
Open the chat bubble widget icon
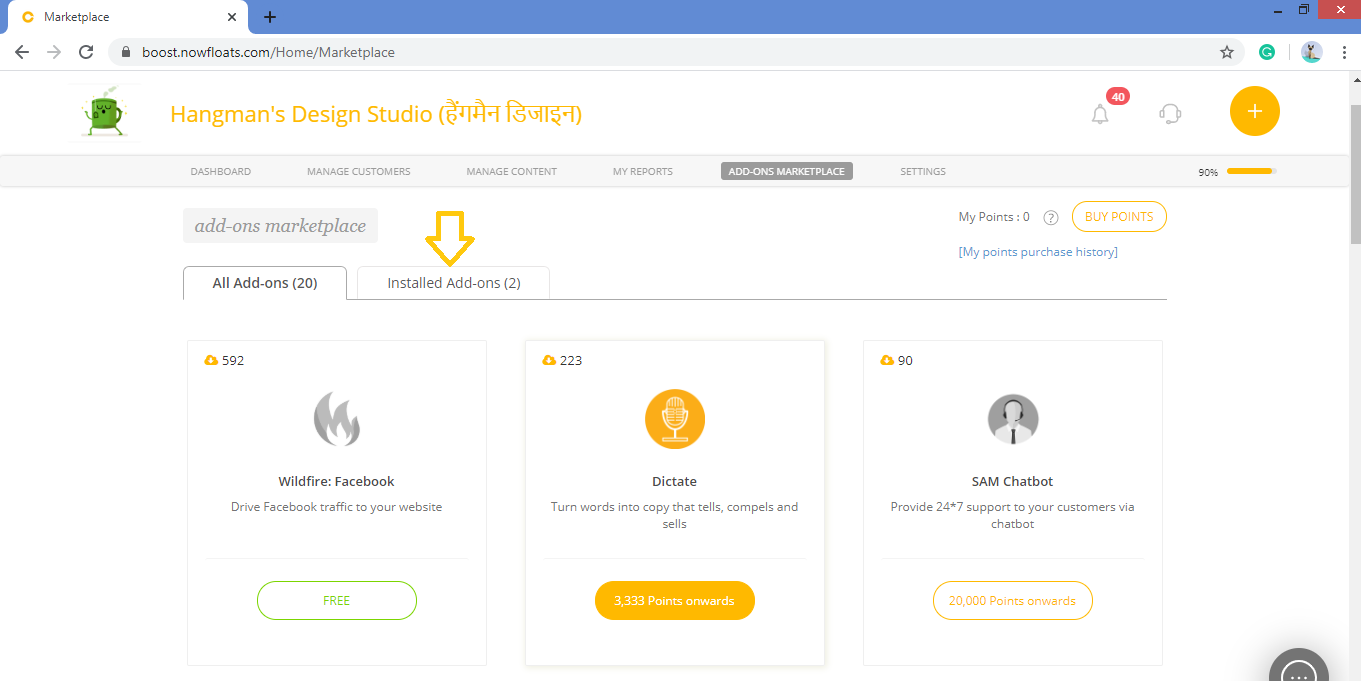click(1299, 667)
